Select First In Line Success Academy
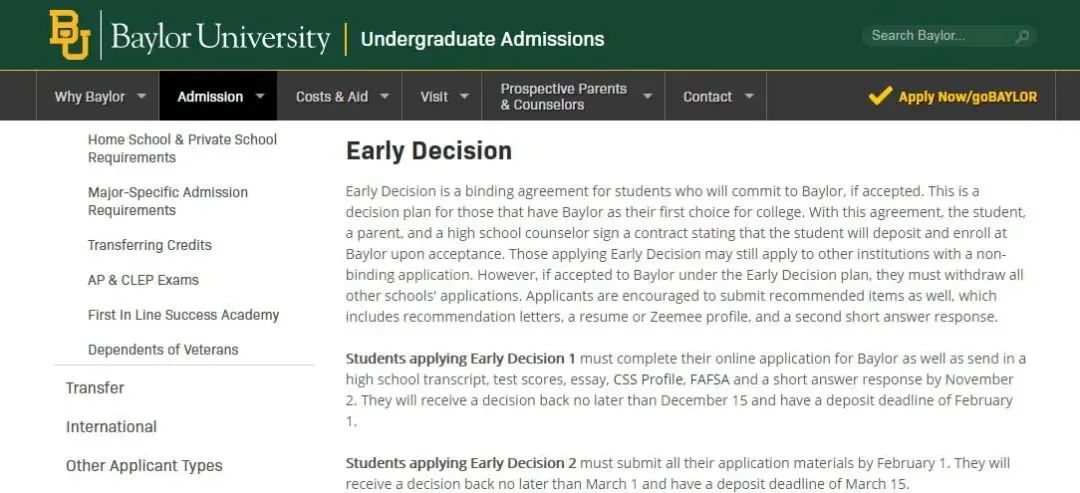Screen dimensions: 1080x493 click(x=183, y=315)
